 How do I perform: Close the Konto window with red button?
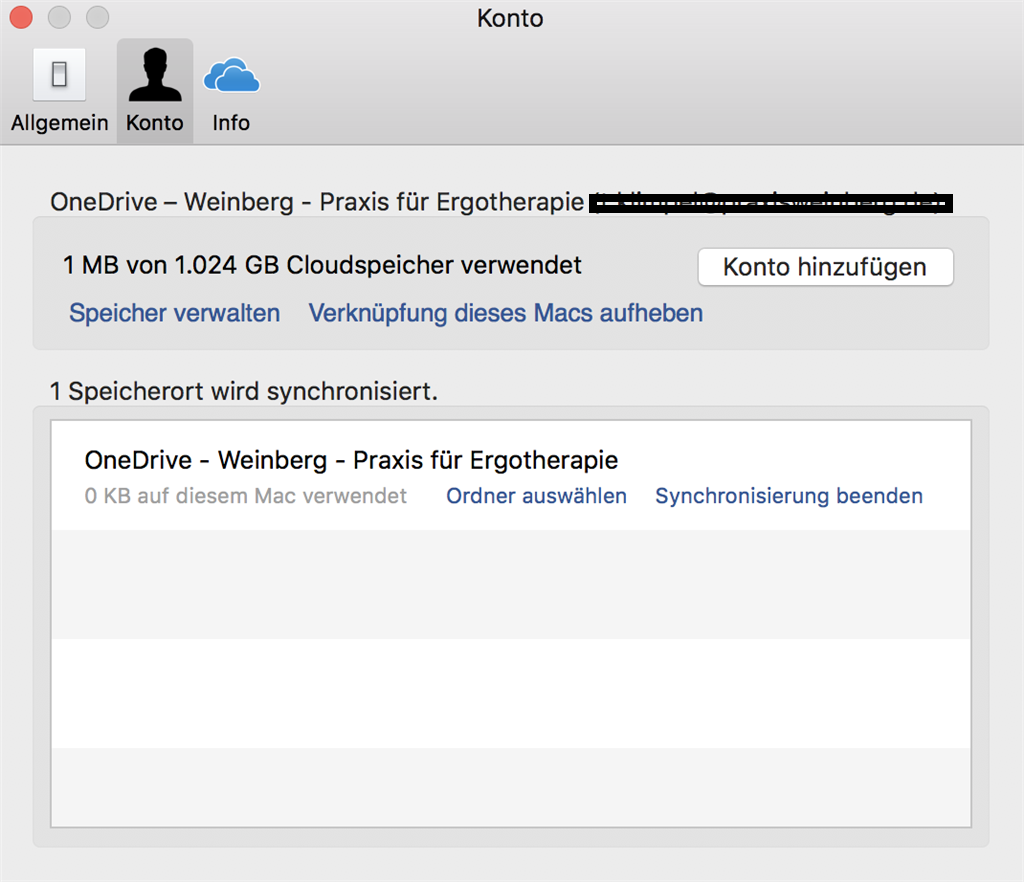[x=21, y=17]
